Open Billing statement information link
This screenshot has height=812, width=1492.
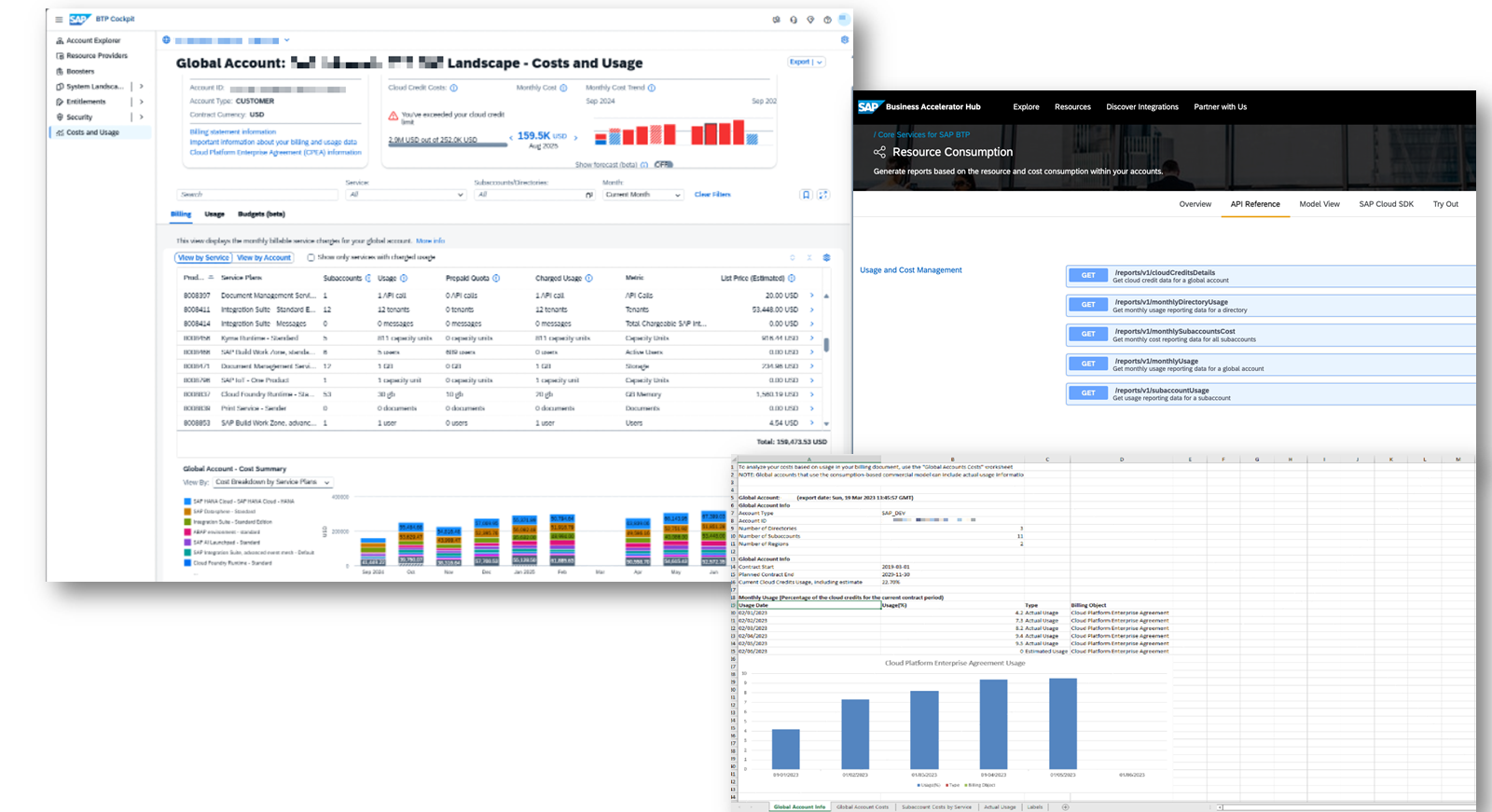[233, 132]
